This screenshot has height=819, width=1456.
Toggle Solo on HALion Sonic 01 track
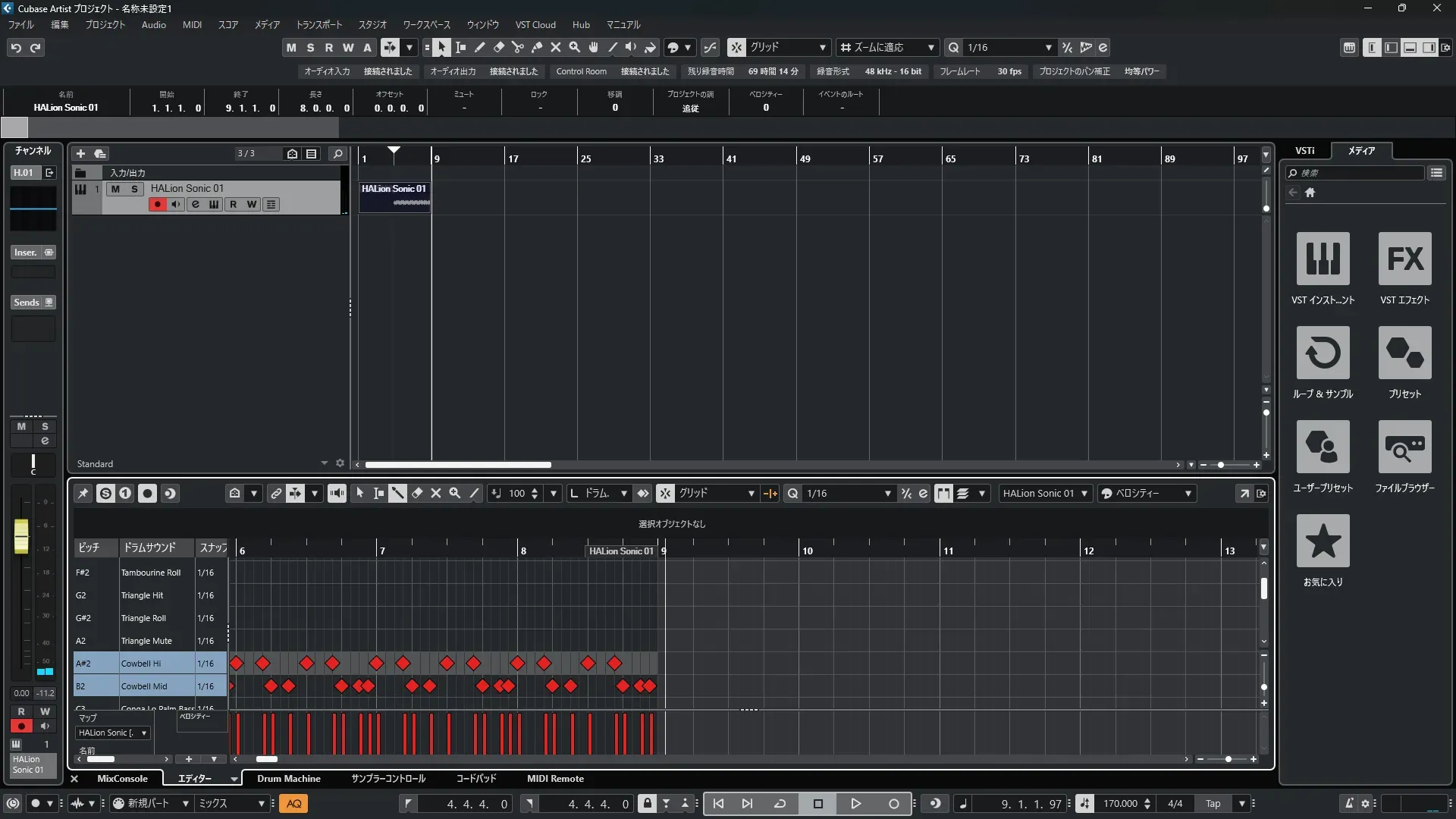134,189
